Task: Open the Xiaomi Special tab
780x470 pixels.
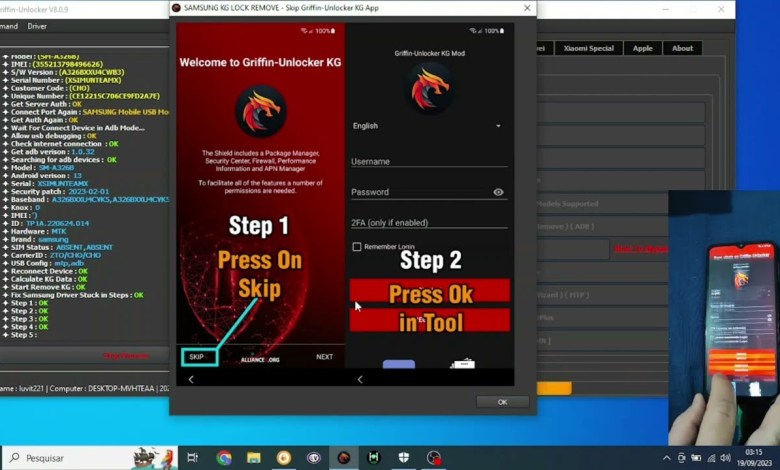Action: click(588, 48)
